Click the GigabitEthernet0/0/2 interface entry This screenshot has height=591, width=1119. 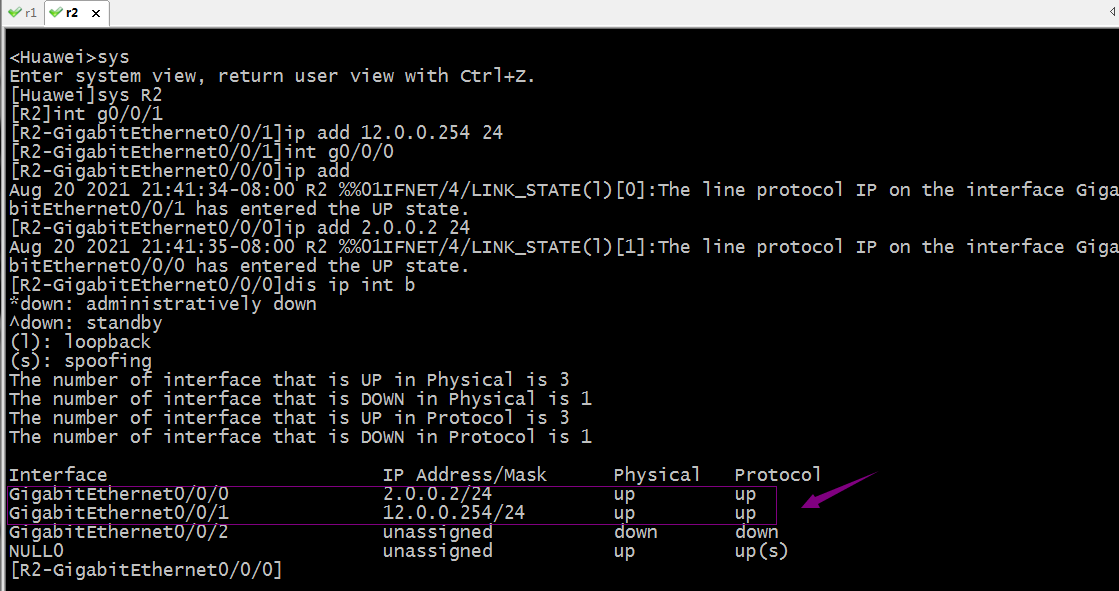tap(118, 532)
